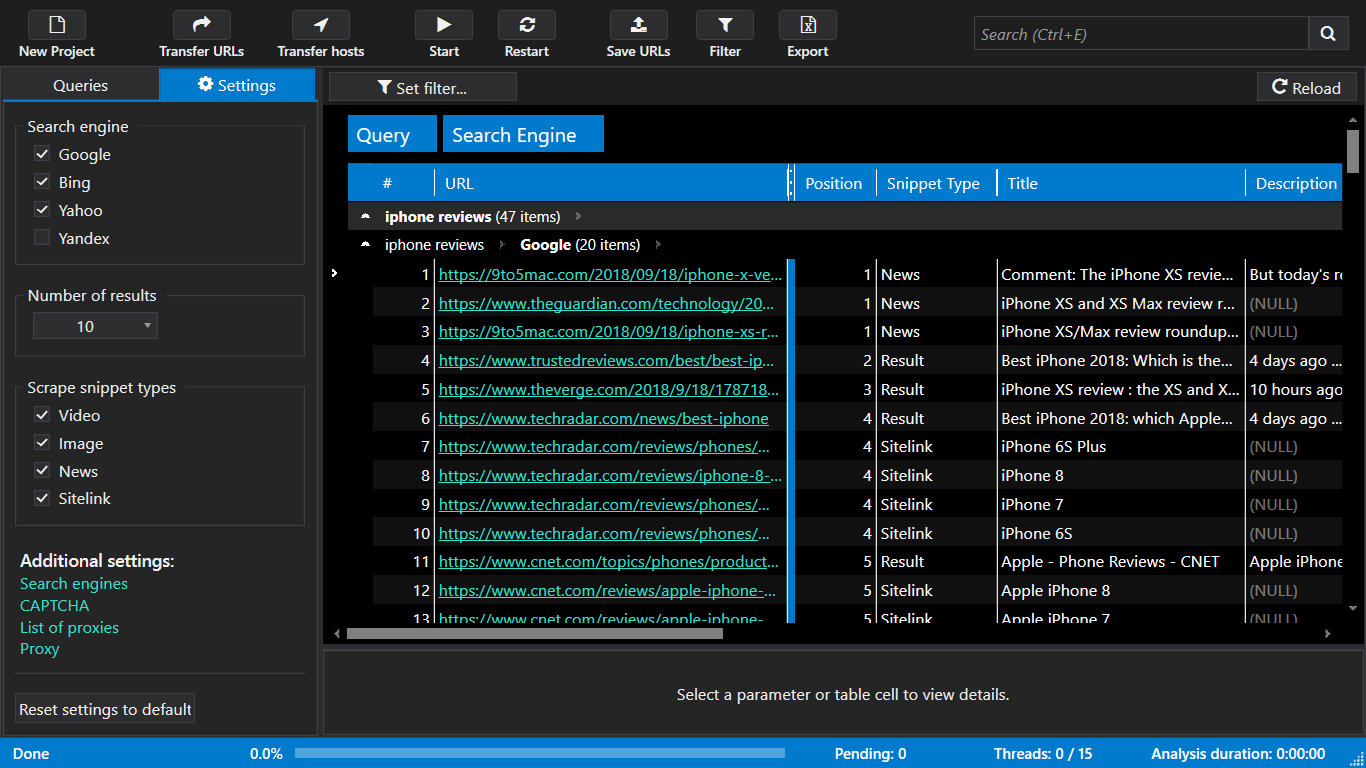Click the New Project icon
1366x768 pixels.
pyautogui.click(x=57, y=25)
